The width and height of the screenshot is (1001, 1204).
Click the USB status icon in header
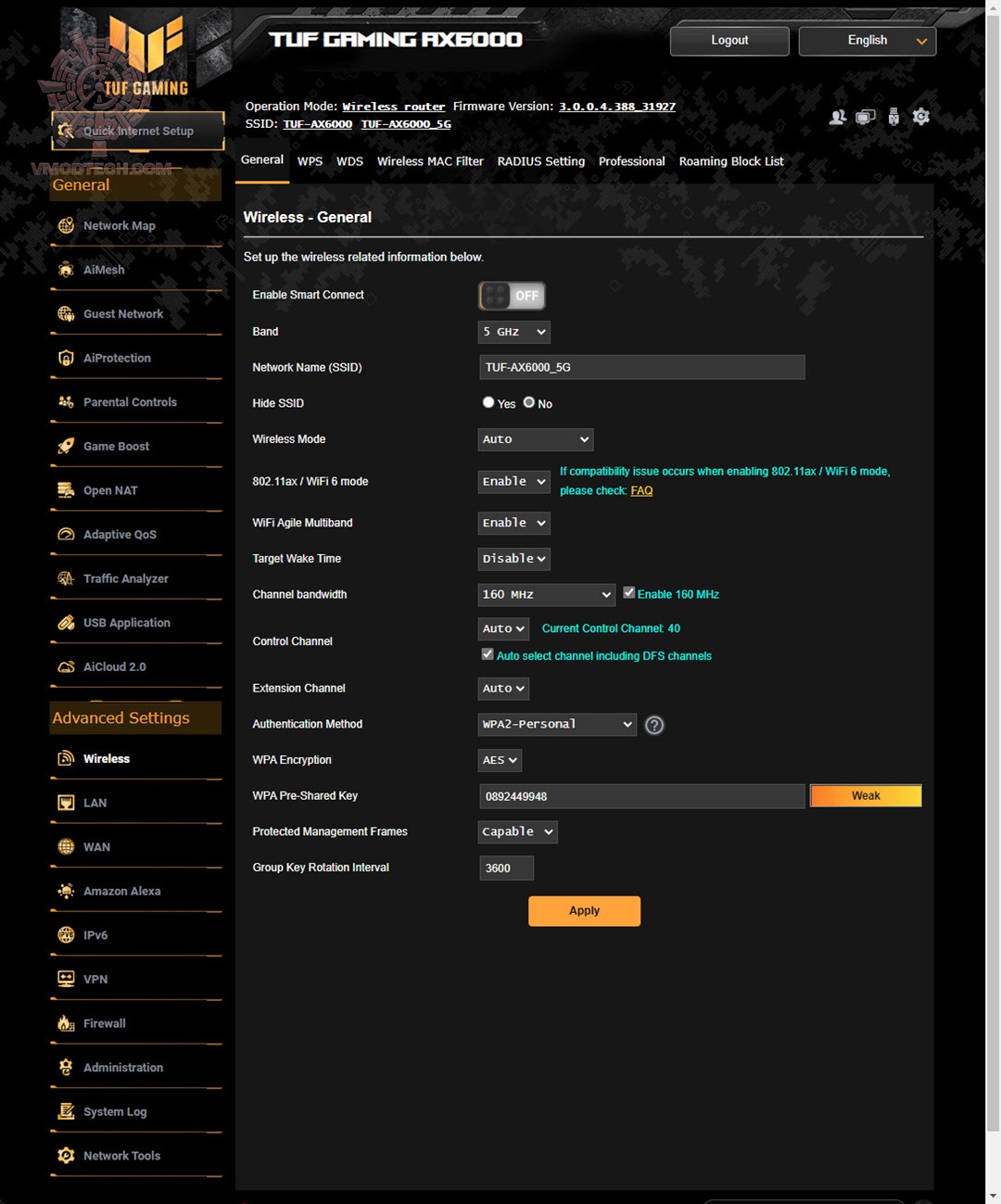point(893,117)
